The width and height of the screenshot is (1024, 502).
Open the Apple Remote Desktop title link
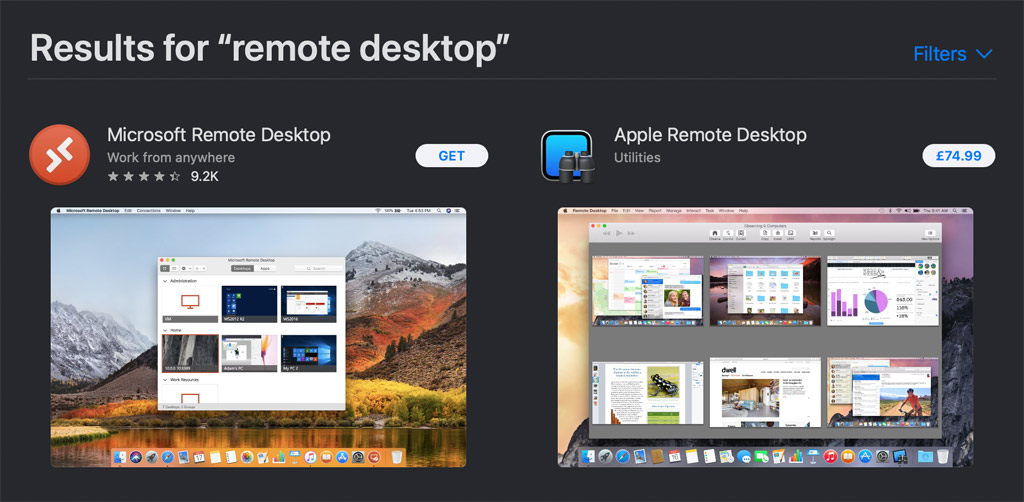coord(711,135)
